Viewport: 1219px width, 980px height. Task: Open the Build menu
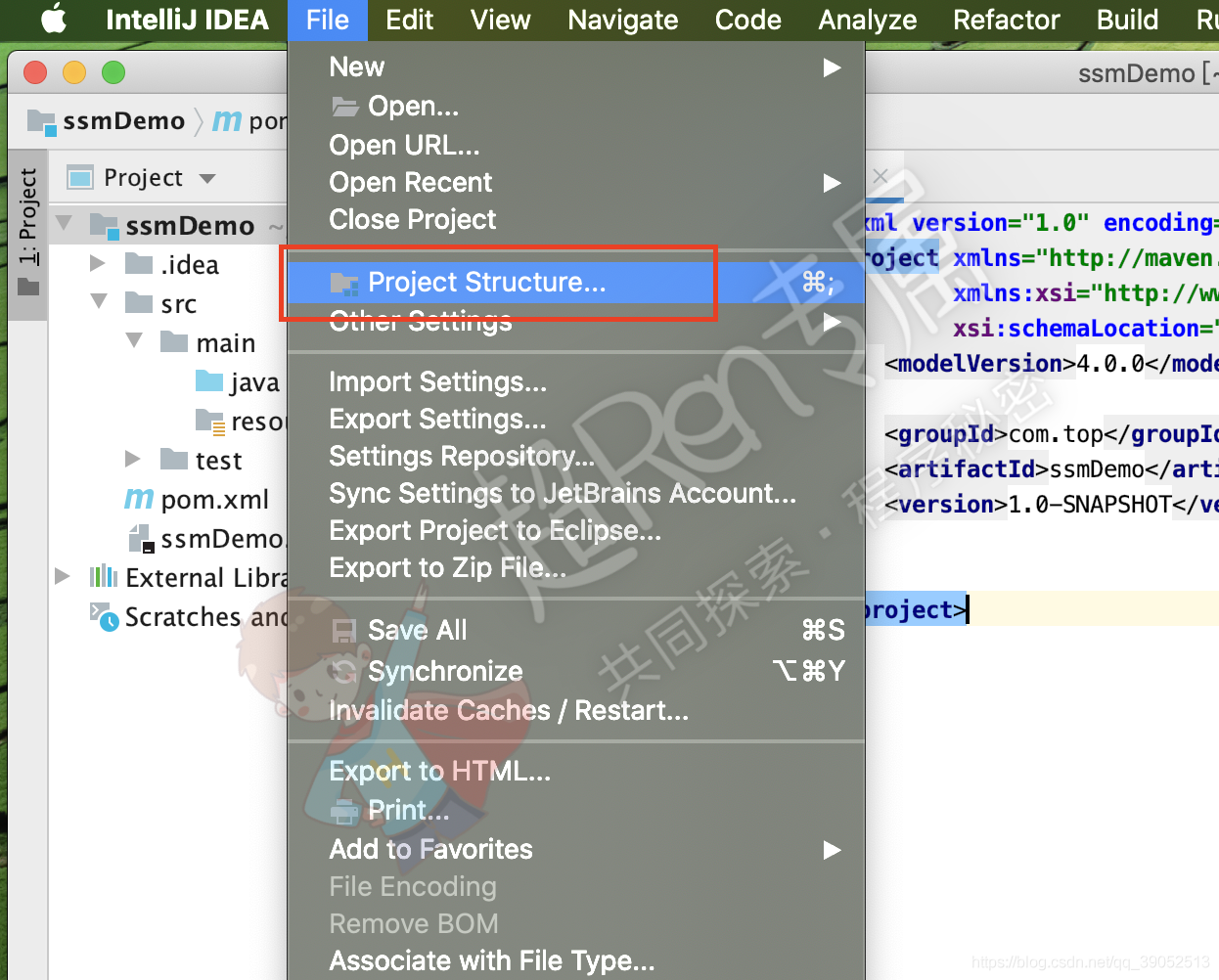point(1127,20)
